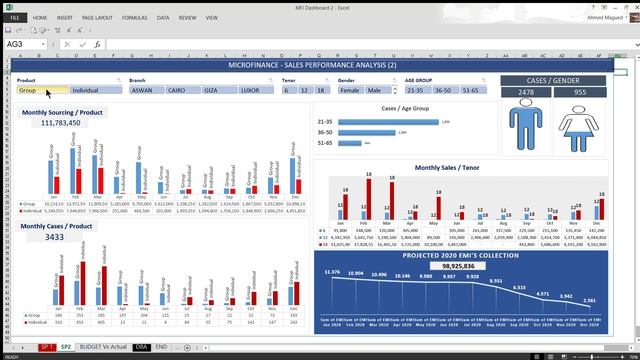Toggle the 21-35 age group slicer item
Screen dimensions: 640x360
point(418,90)
